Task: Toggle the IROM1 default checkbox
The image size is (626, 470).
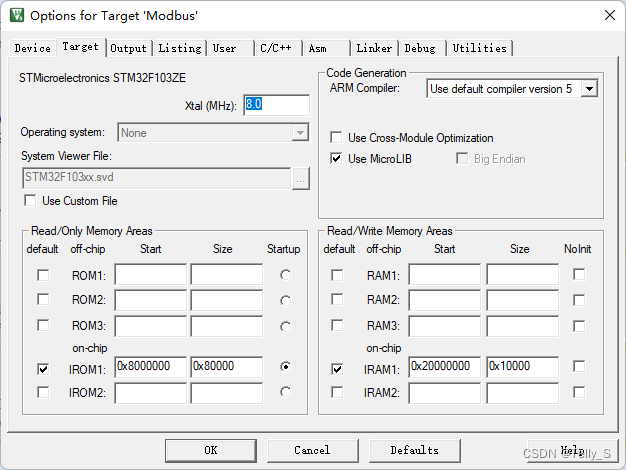Action: pos(43,369)
